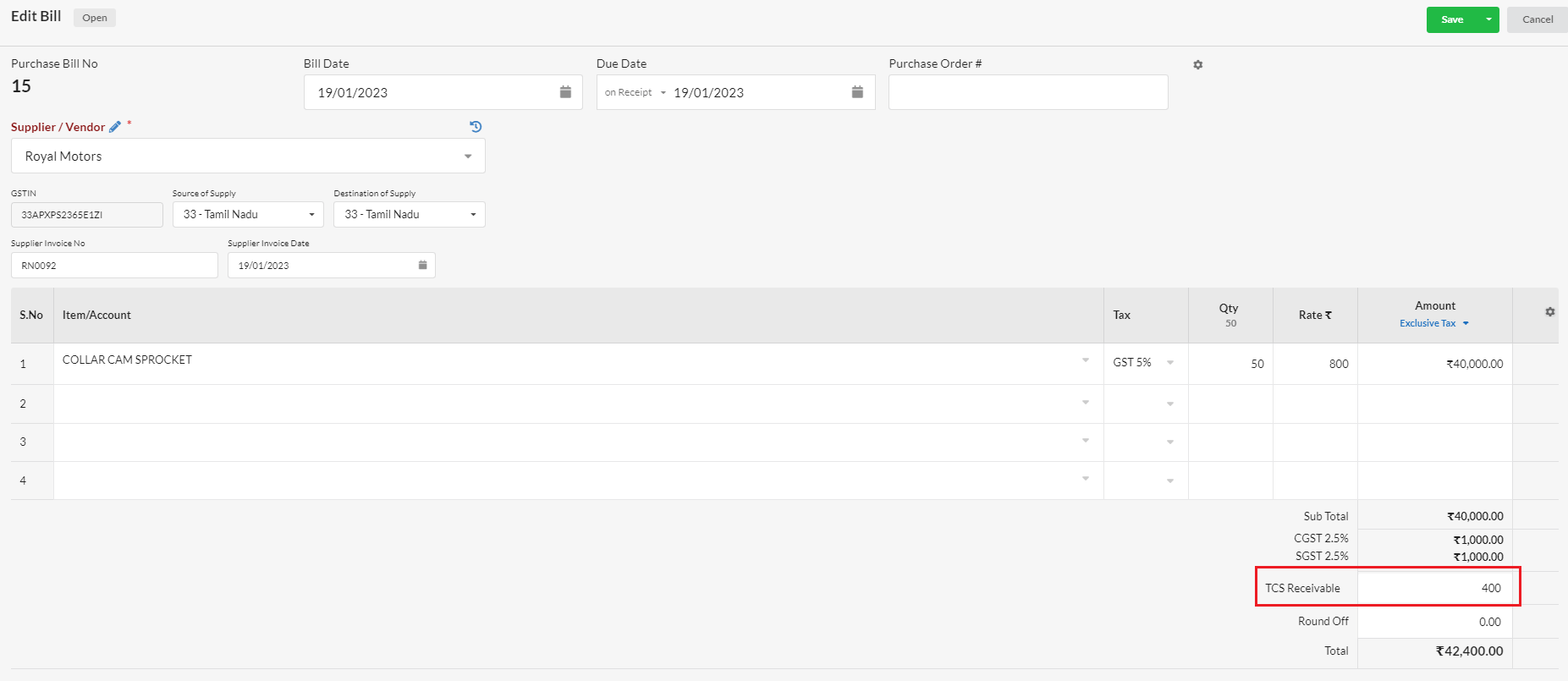Click the rate cell showing 800
The image size is (1568, 681).
1315,364
